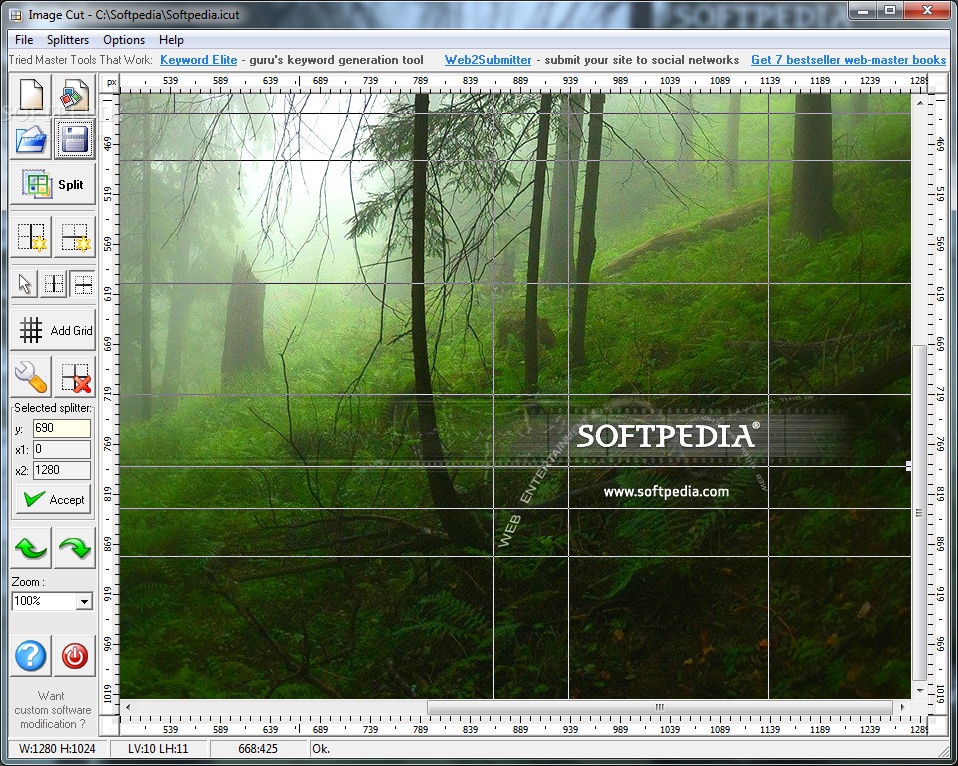
Task: Click the redo green arrow
Action: [75, 548]
